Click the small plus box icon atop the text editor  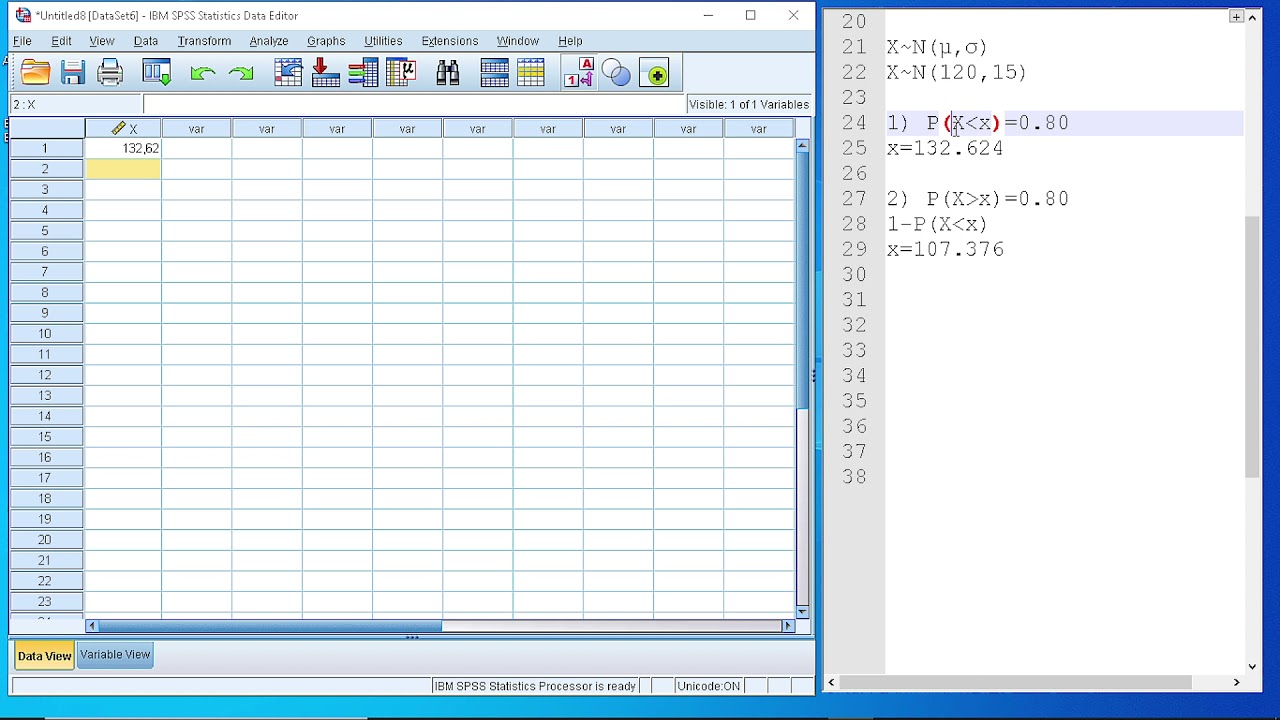(x=1237, y=17)
